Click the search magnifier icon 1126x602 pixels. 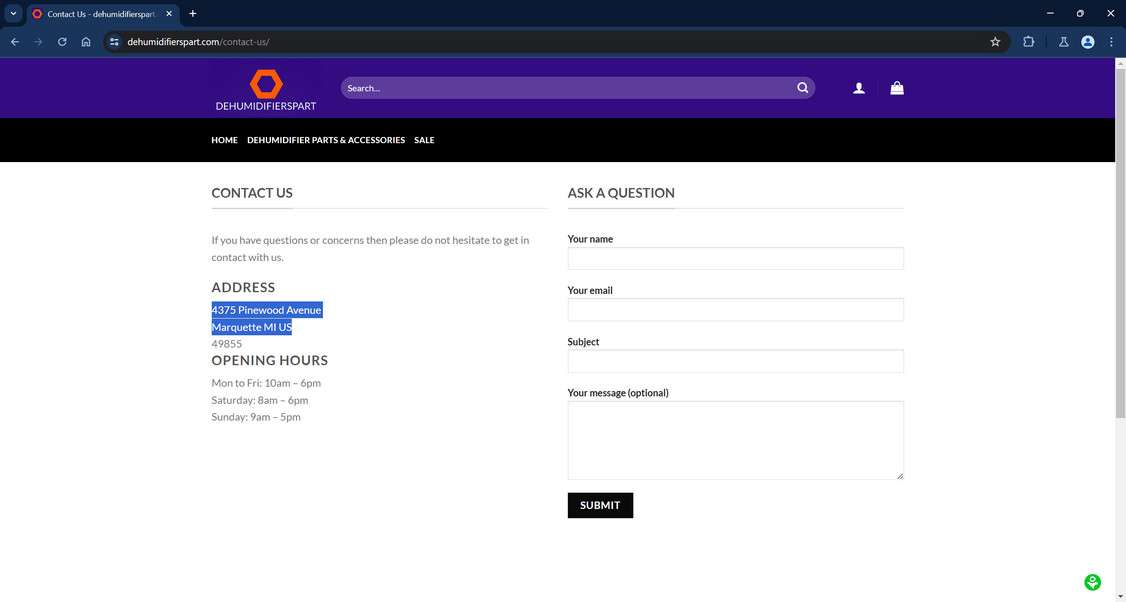click(x=802, y=88)
